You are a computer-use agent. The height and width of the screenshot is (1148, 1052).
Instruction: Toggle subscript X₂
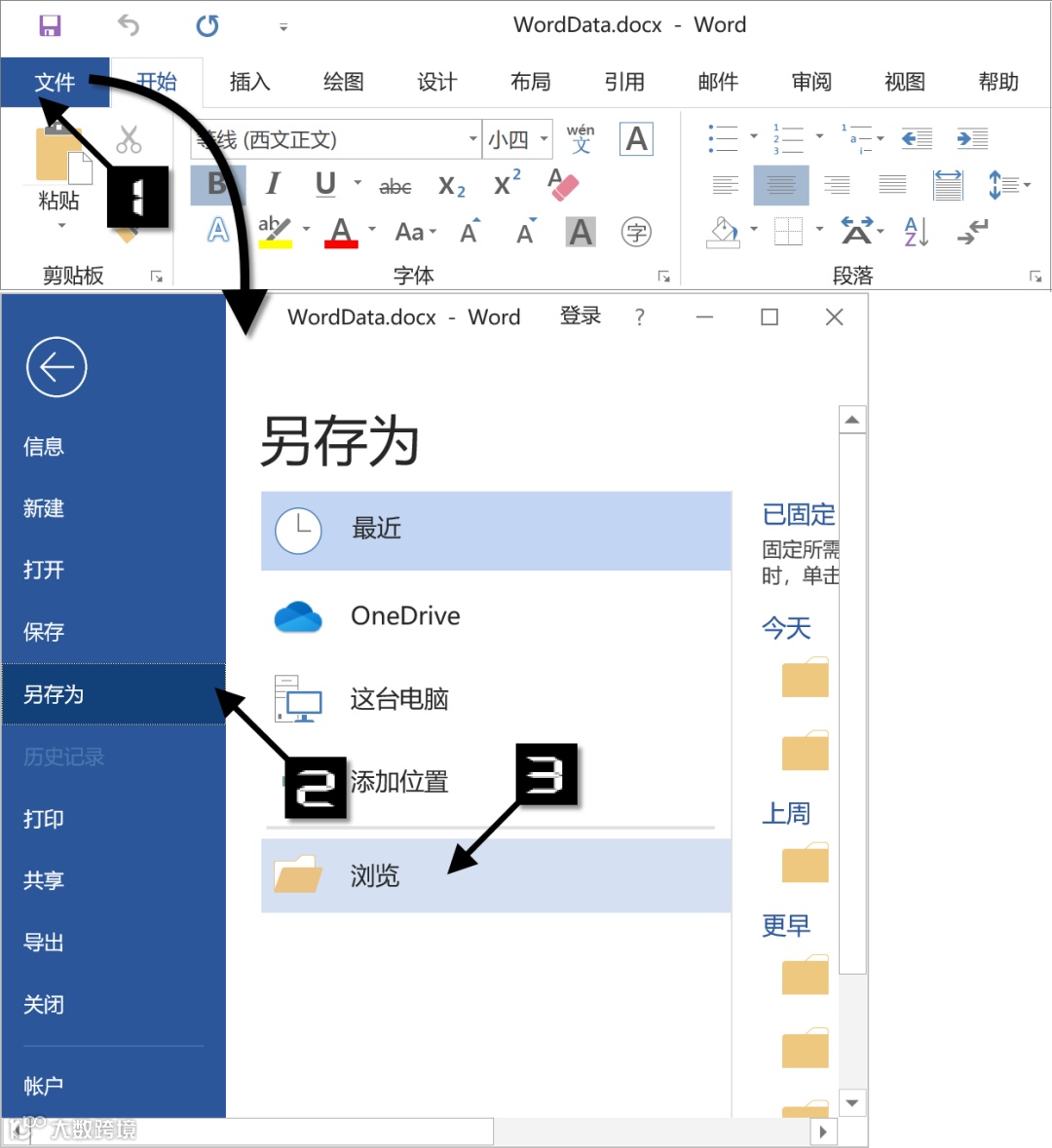[451, 187]
